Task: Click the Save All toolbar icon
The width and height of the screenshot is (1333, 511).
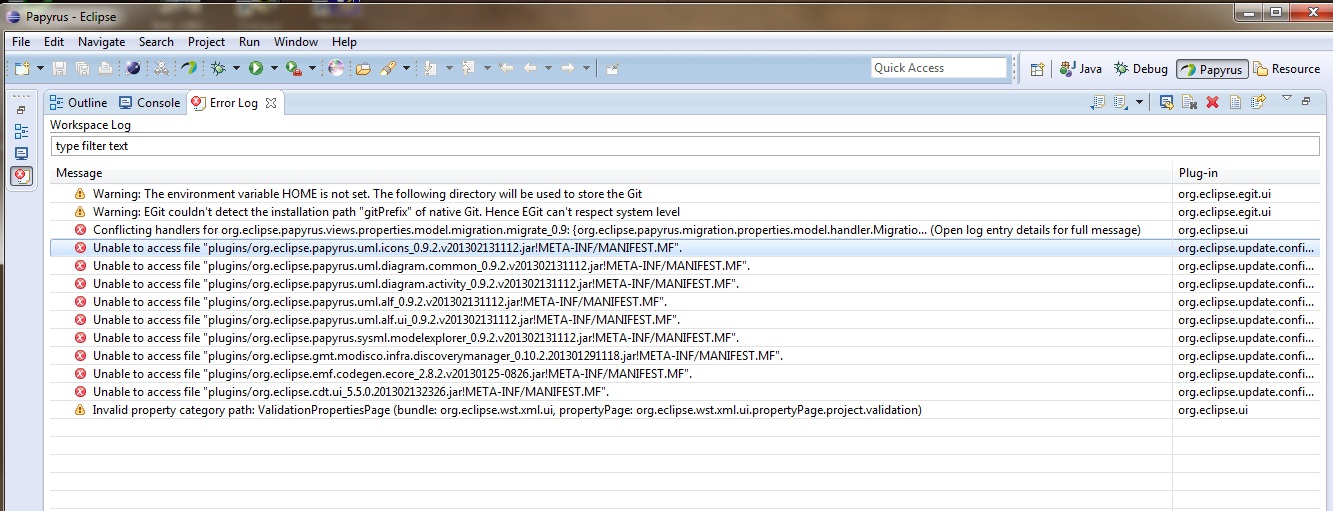Action: (x=82, y=68)
